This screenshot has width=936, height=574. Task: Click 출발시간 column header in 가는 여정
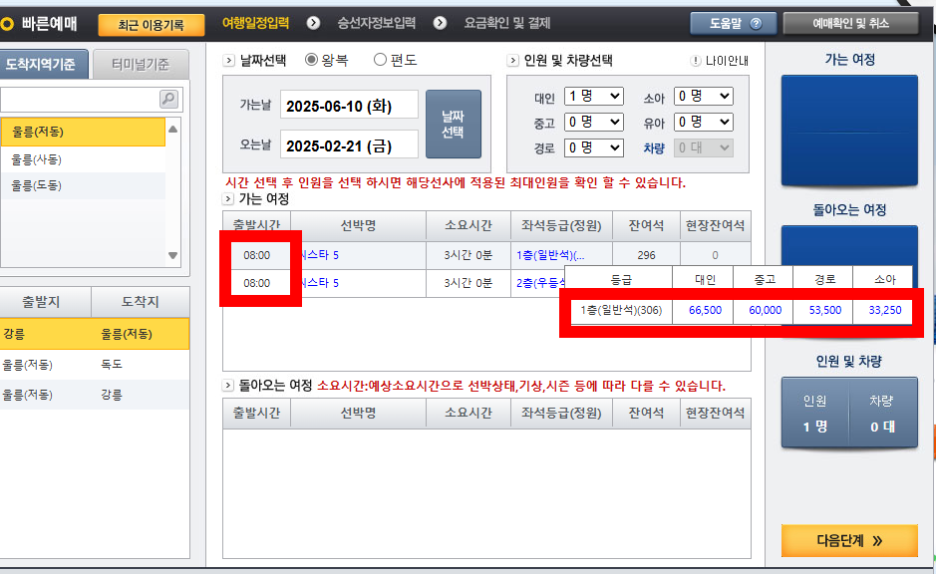[257, 225]
